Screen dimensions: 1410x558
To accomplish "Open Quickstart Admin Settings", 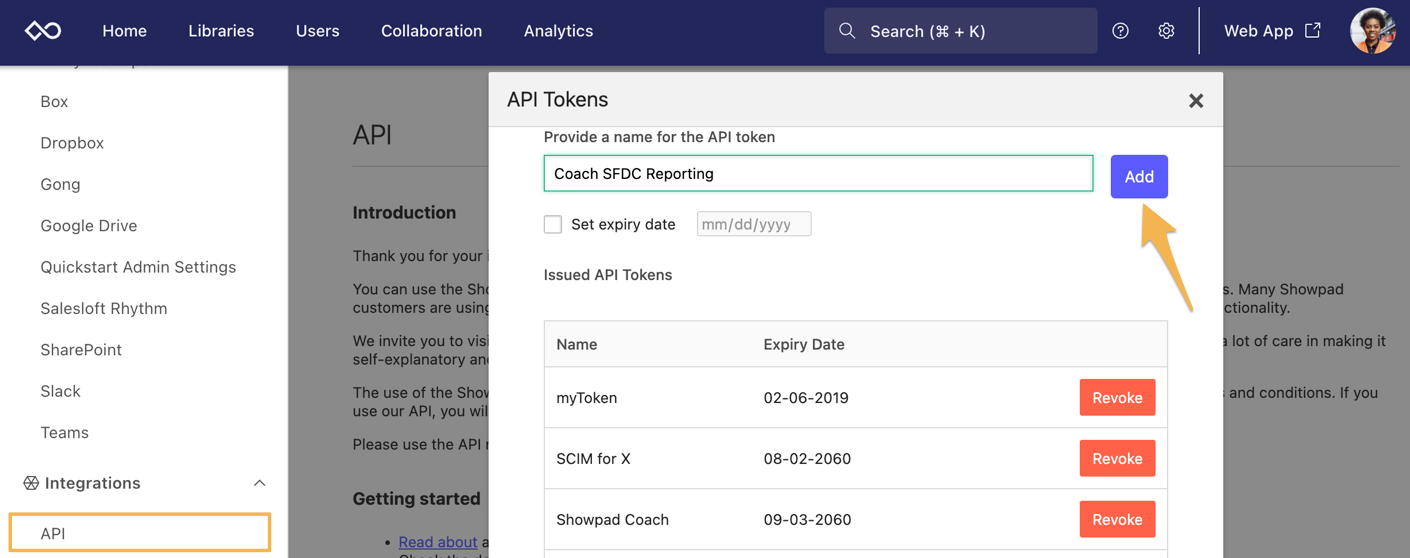I will pyautogui.click(x=138, y=267).
